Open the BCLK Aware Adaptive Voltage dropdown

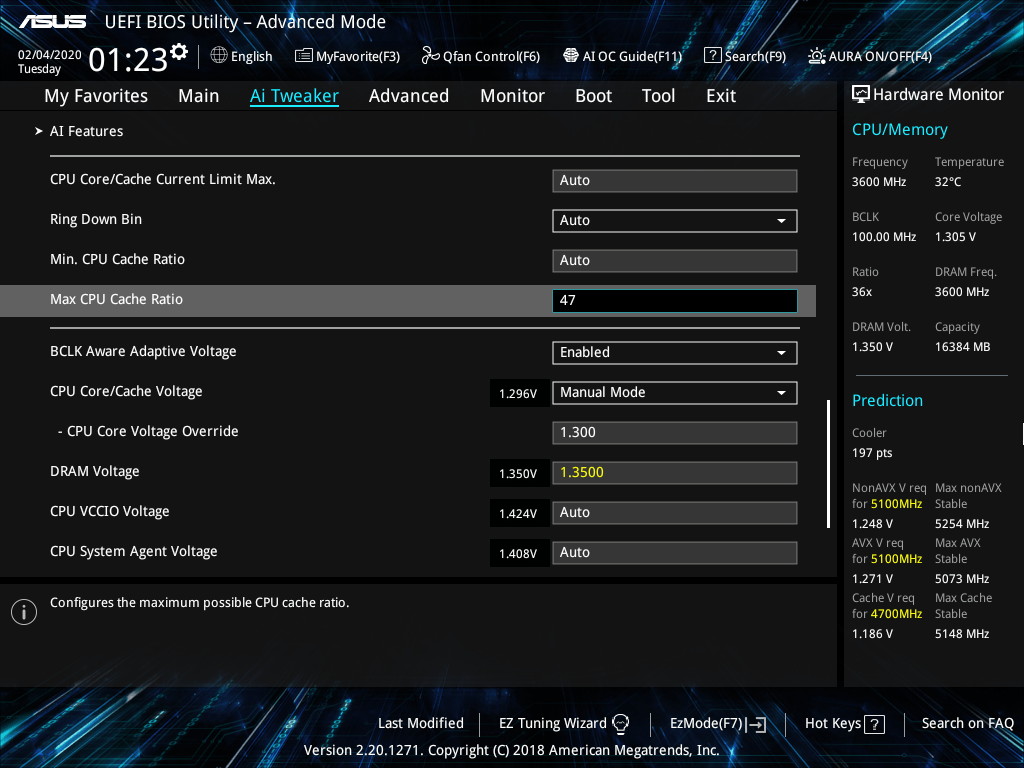pyautogui.click(x=675, y=353)
